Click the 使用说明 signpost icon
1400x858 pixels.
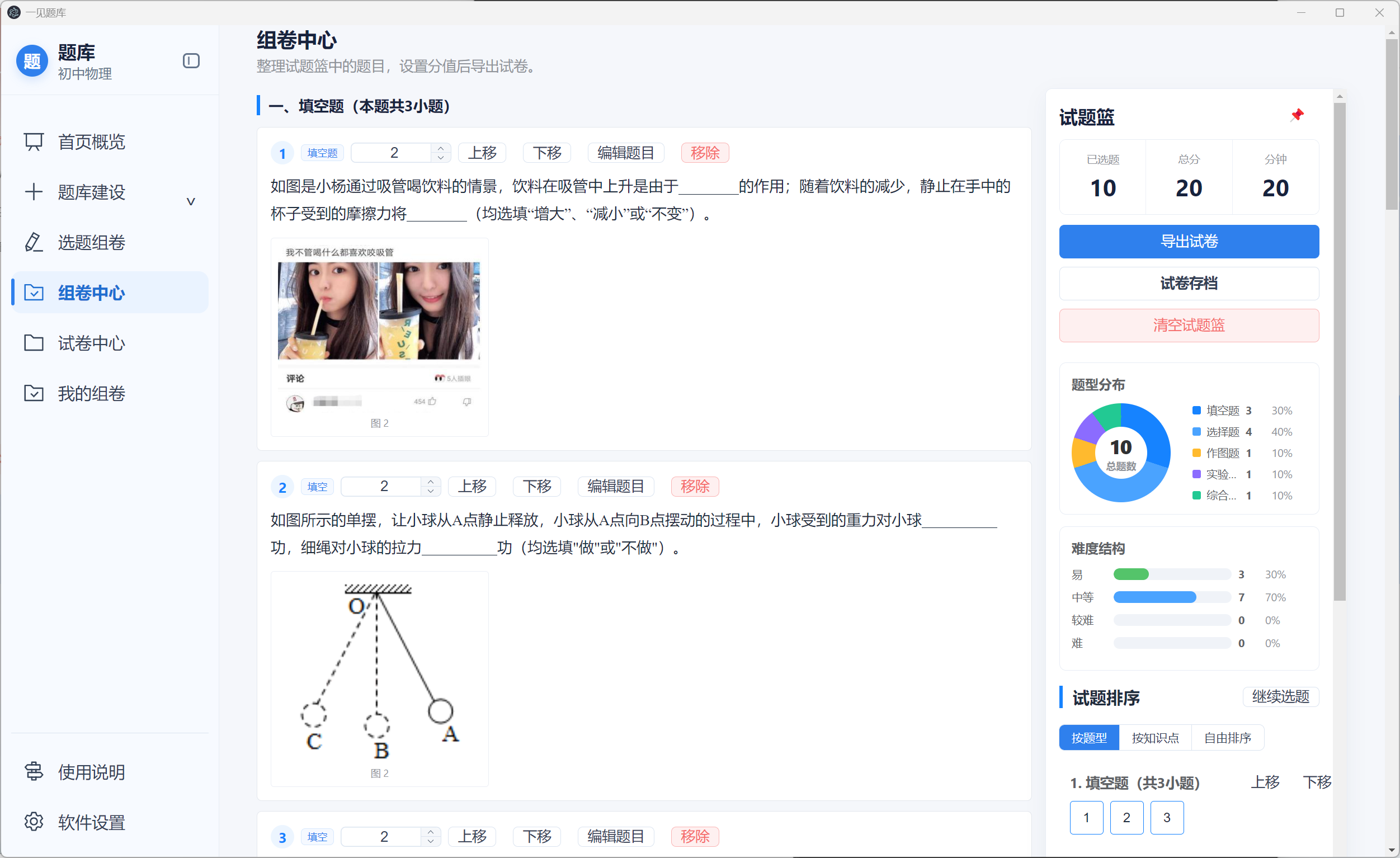coord(34,771)
